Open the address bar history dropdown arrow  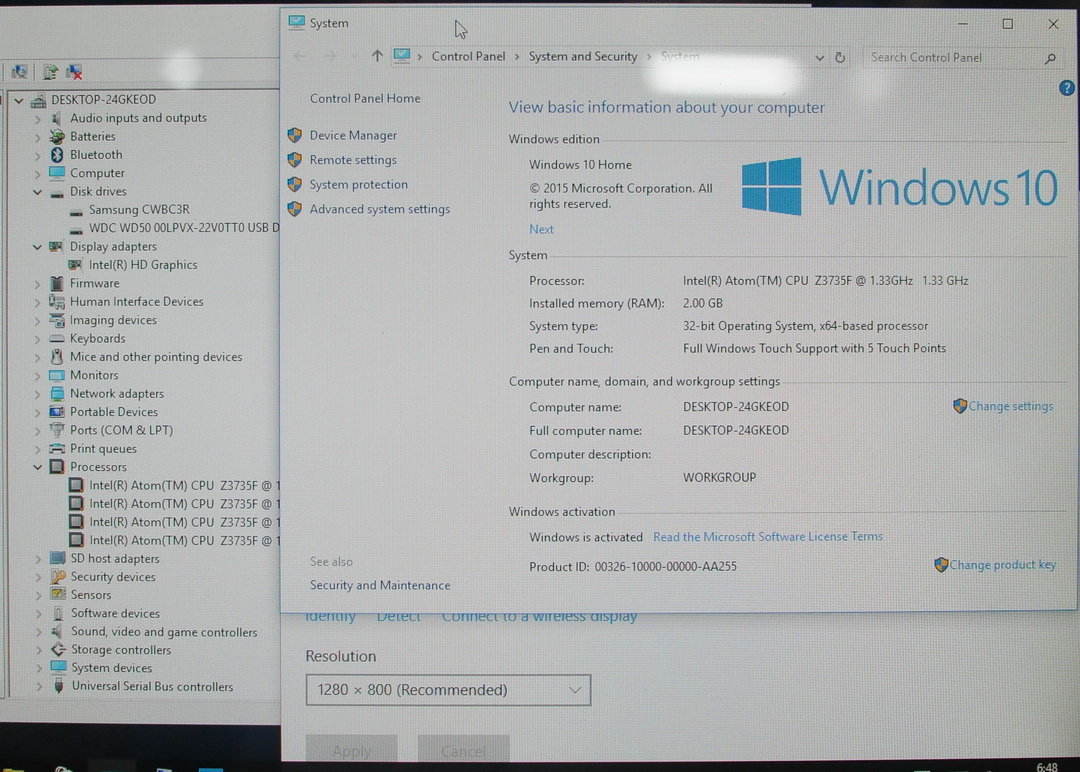tap(819, 58)
